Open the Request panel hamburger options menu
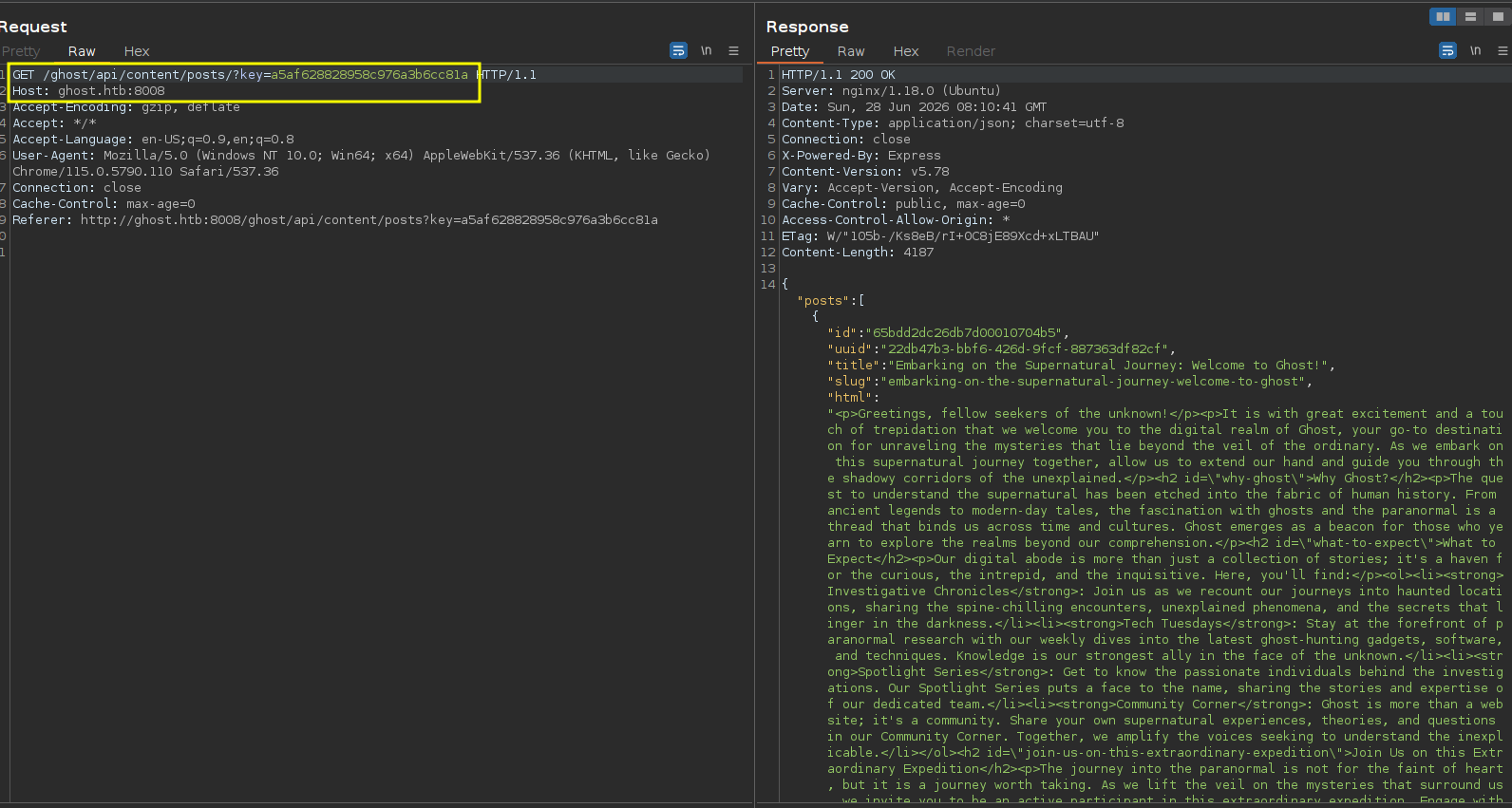The height and width of the screenshot is (808, 1512). click(x=733, y=50)
